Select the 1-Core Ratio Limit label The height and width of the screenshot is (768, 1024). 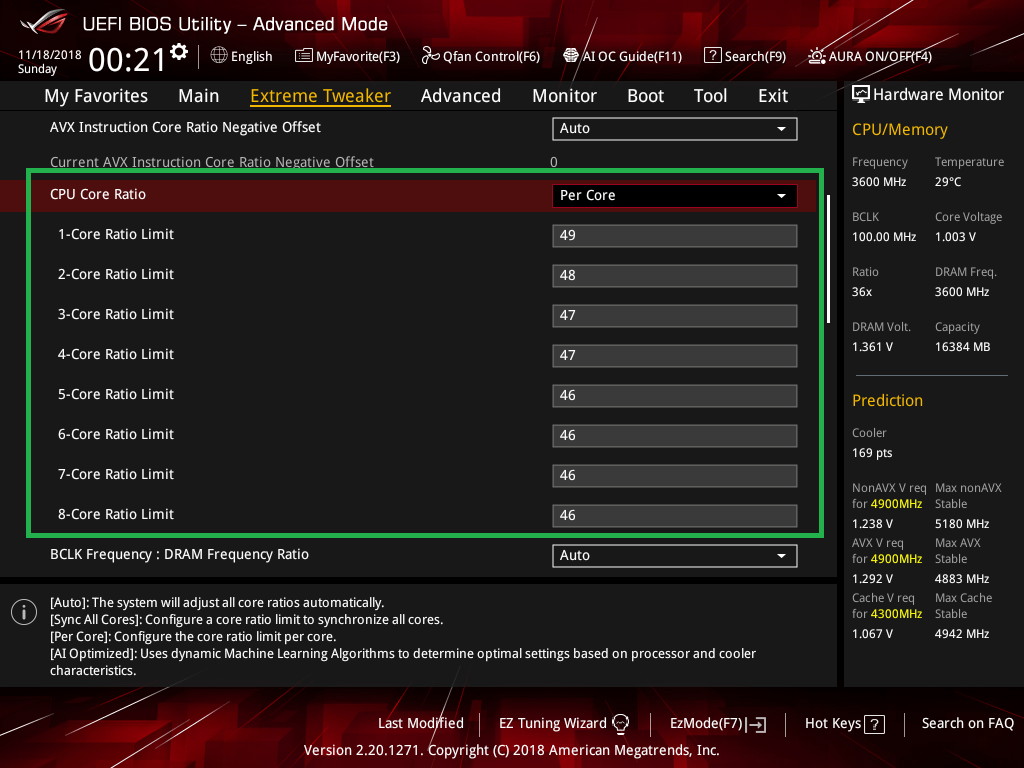(116, 234)
